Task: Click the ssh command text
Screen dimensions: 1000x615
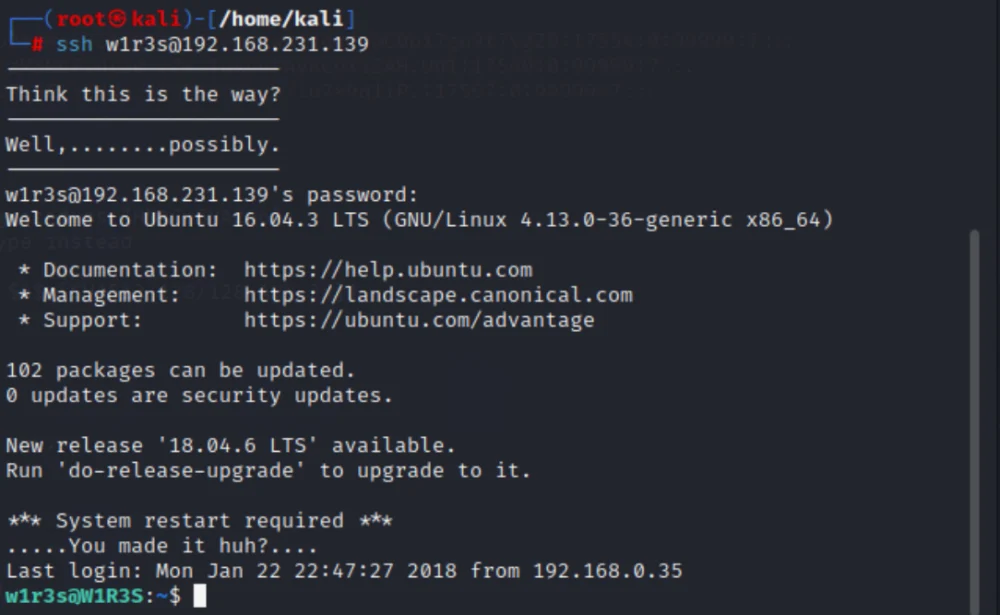Action: (x=74, y=44)
